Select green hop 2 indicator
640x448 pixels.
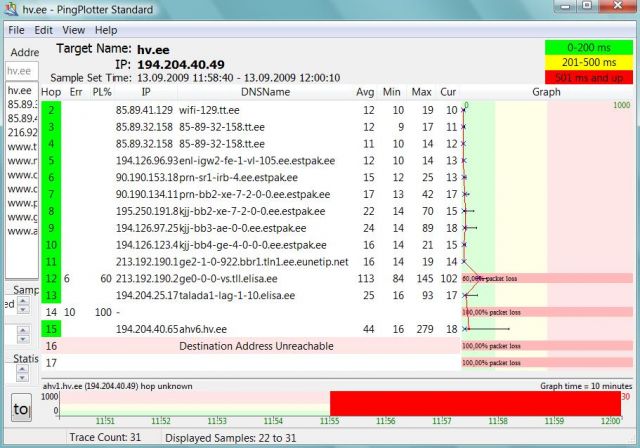click(x=51, y=110)
